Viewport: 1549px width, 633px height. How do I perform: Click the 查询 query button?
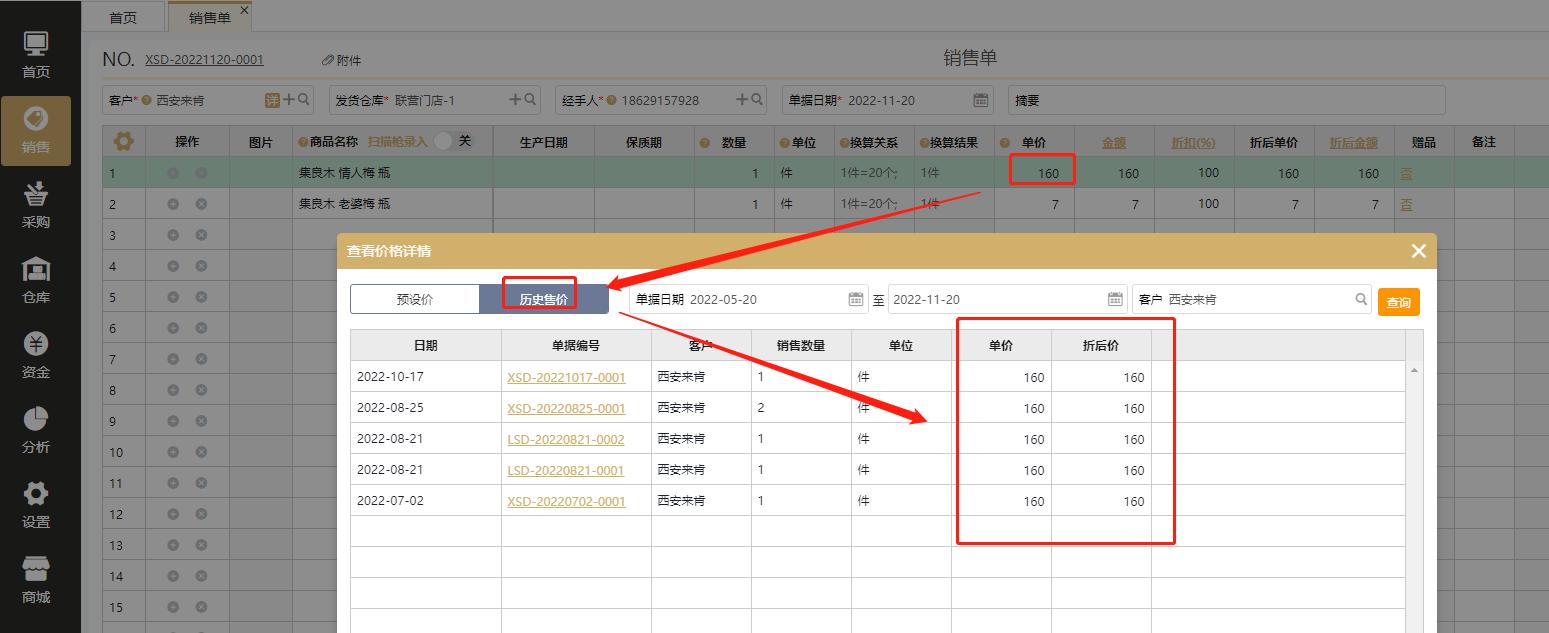coord(1398,301)
